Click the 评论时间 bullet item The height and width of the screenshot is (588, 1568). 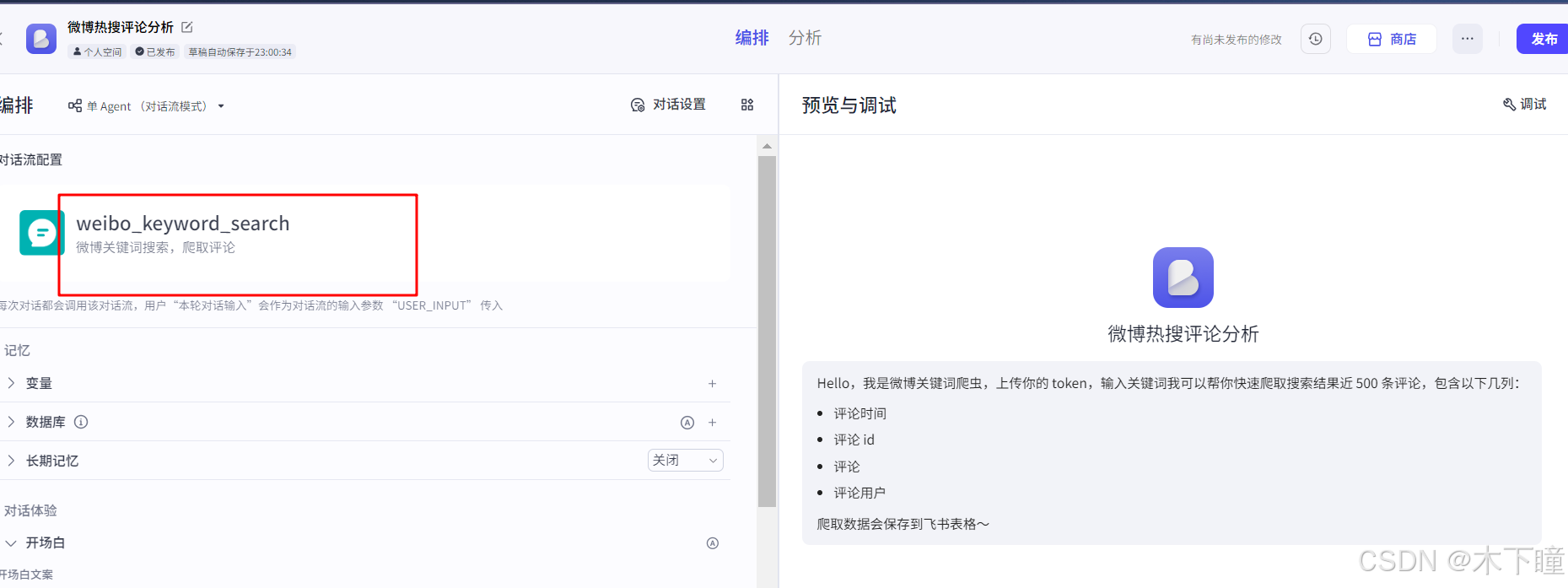tap(860, 413)
